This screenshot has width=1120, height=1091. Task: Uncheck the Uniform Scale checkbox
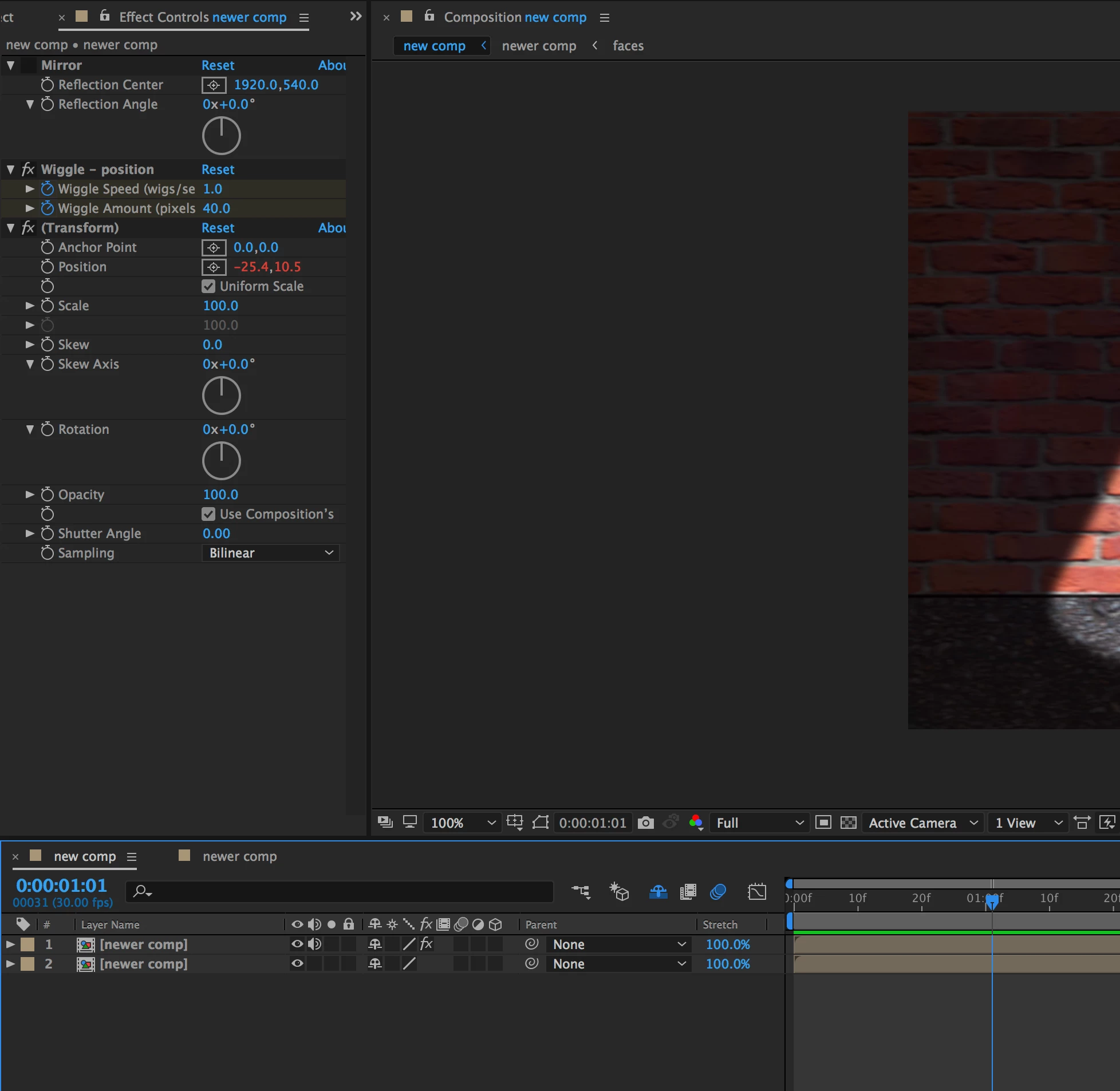pyautogui.click(x=208, y=286)
